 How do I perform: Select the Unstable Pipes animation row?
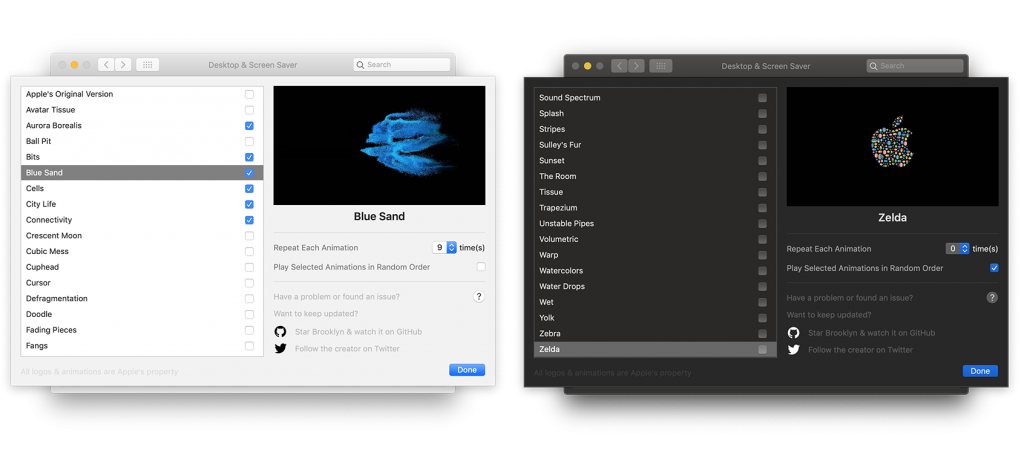click(656, 223)
